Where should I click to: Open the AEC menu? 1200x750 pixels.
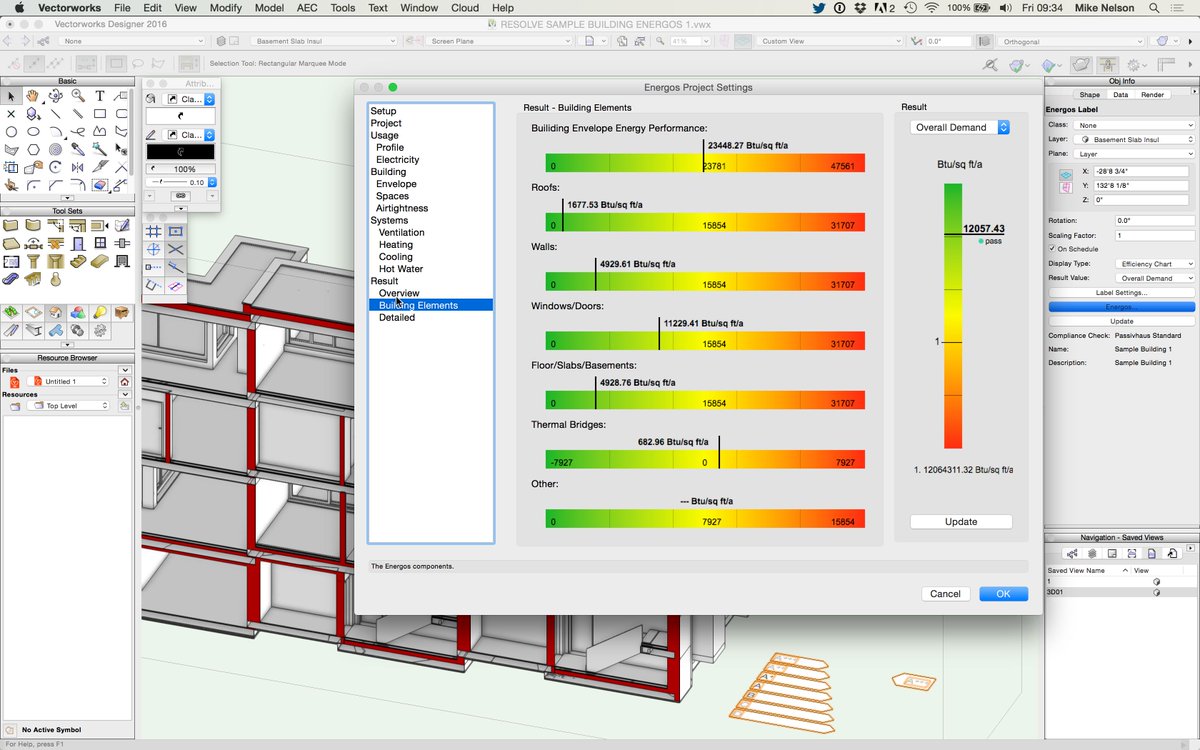307,8
